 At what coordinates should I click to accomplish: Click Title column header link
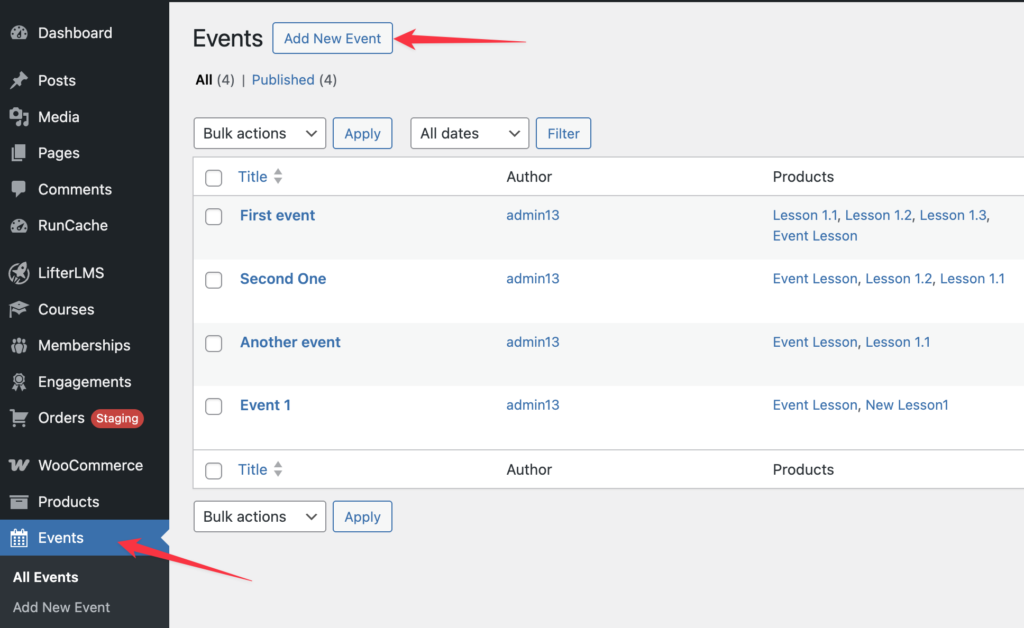[x=253, y=176]
